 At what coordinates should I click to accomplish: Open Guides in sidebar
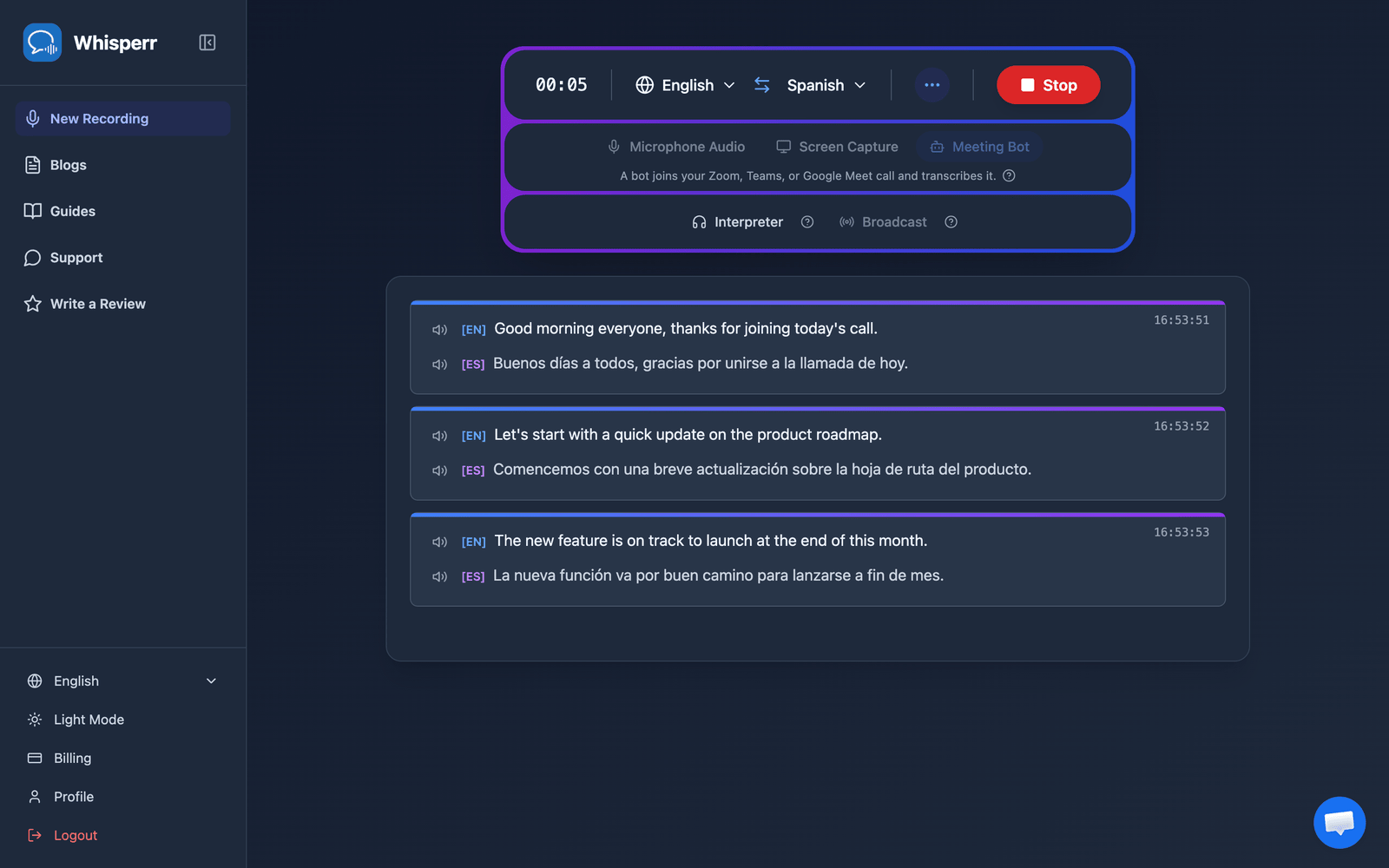coord(122,211)
